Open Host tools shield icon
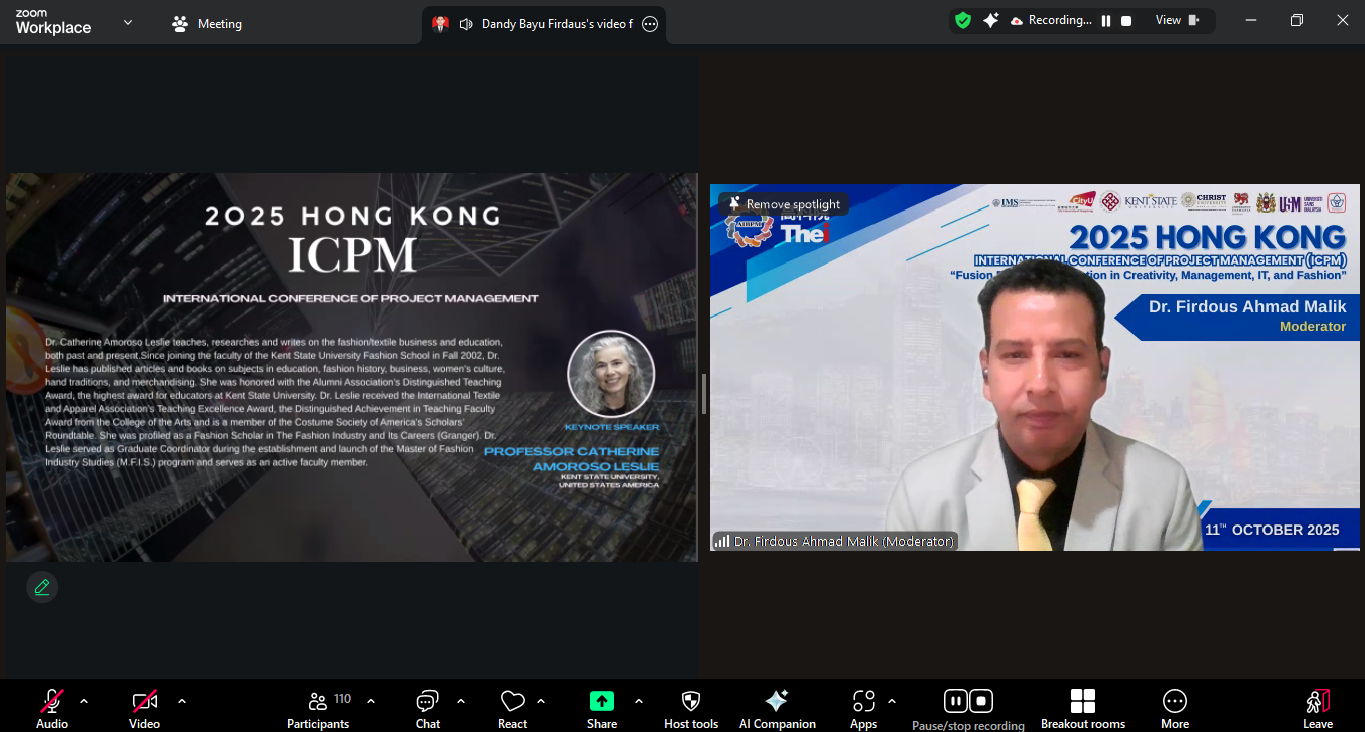1365x732 pixels. 691,702
